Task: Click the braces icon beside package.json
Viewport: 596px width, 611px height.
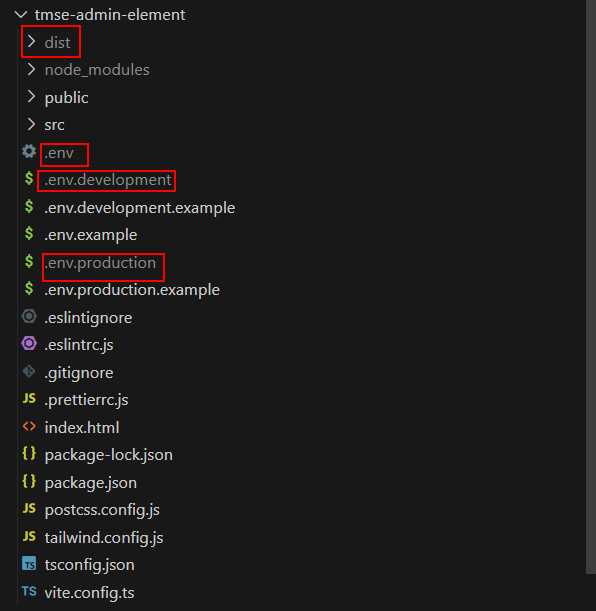Action: (x=29, y=481)
